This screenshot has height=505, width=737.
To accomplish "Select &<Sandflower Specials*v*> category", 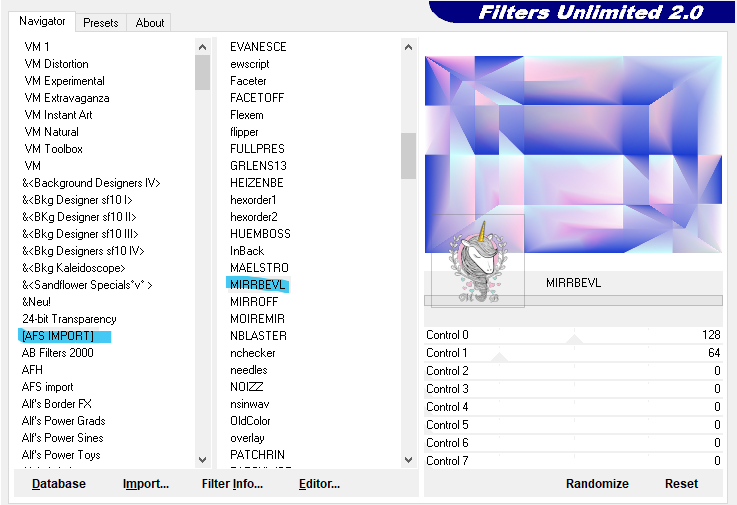I will [87, 285].
